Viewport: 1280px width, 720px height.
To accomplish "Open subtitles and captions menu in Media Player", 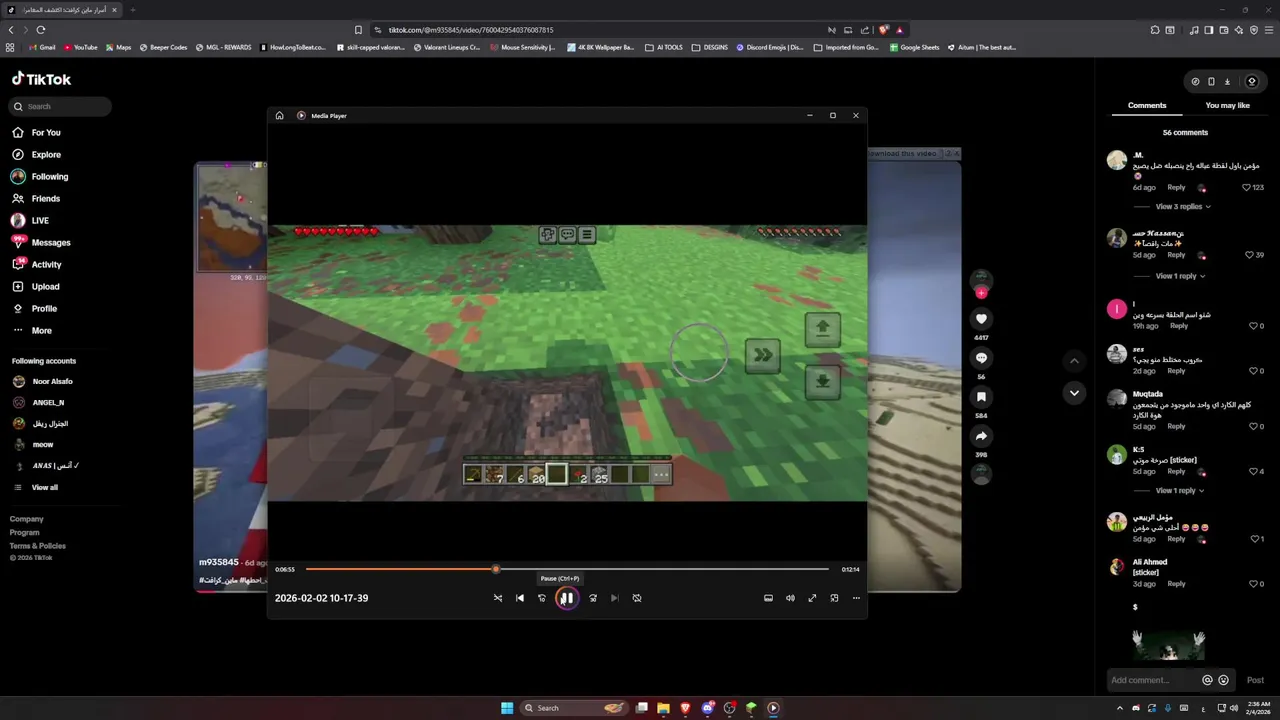I will click(x=768, y=598).
